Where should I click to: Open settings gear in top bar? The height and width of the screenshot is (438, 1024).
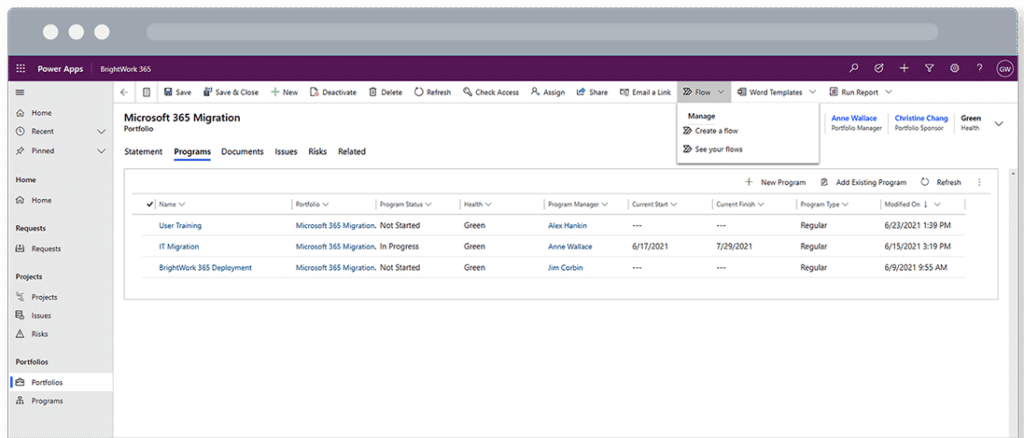coord(954,68)
